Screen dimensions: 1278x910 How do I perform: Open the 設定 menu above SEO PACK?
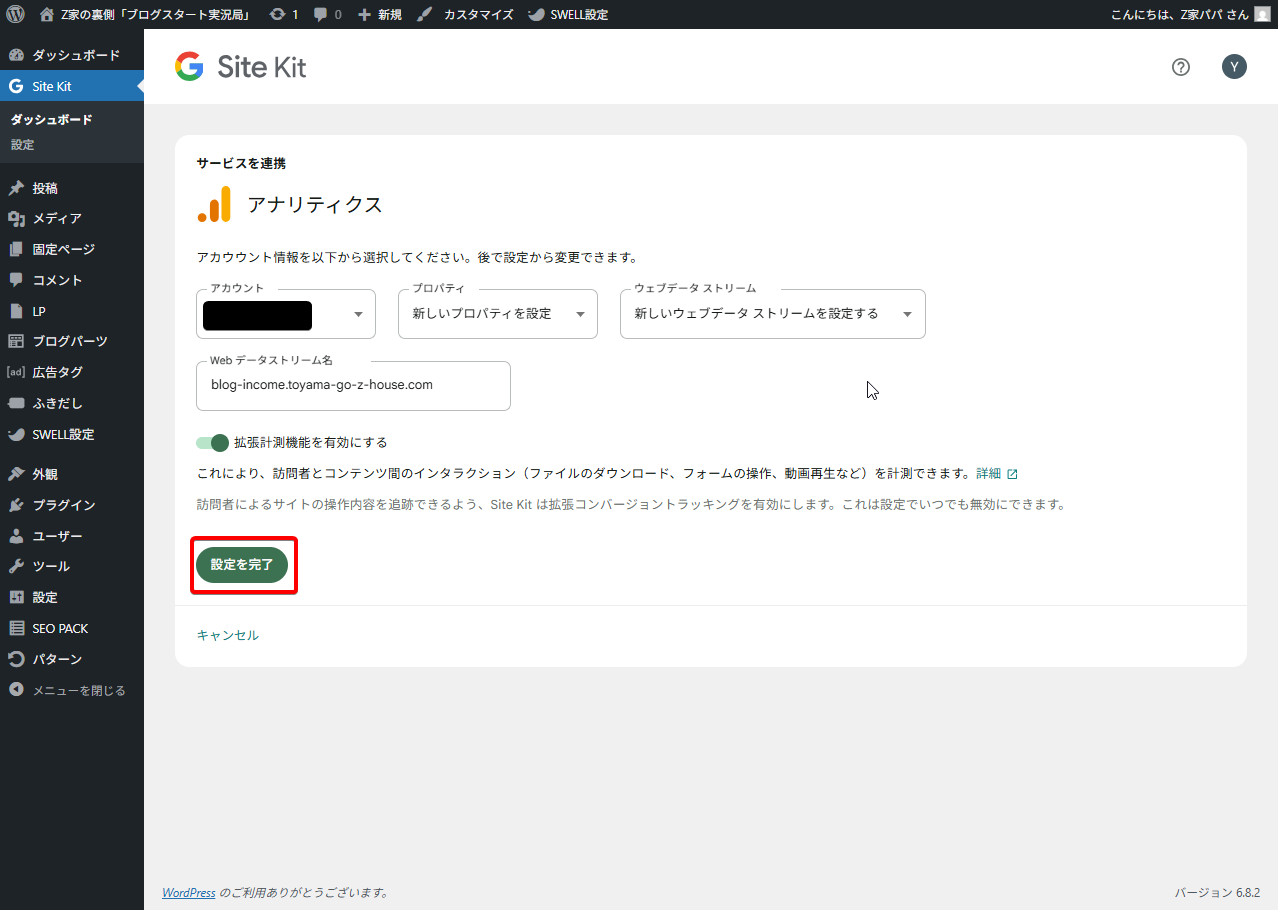(72, 597)
